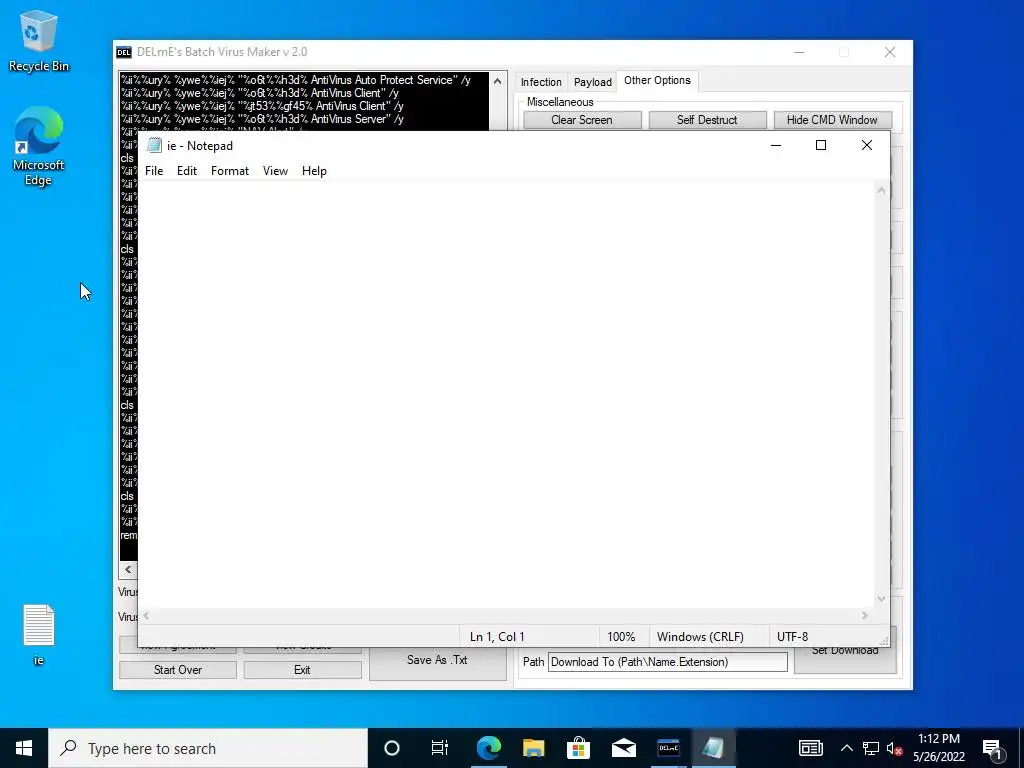Viewport: 1024px width, 768px height.
Task: Click the Set Download button
Action: point(845,660)
